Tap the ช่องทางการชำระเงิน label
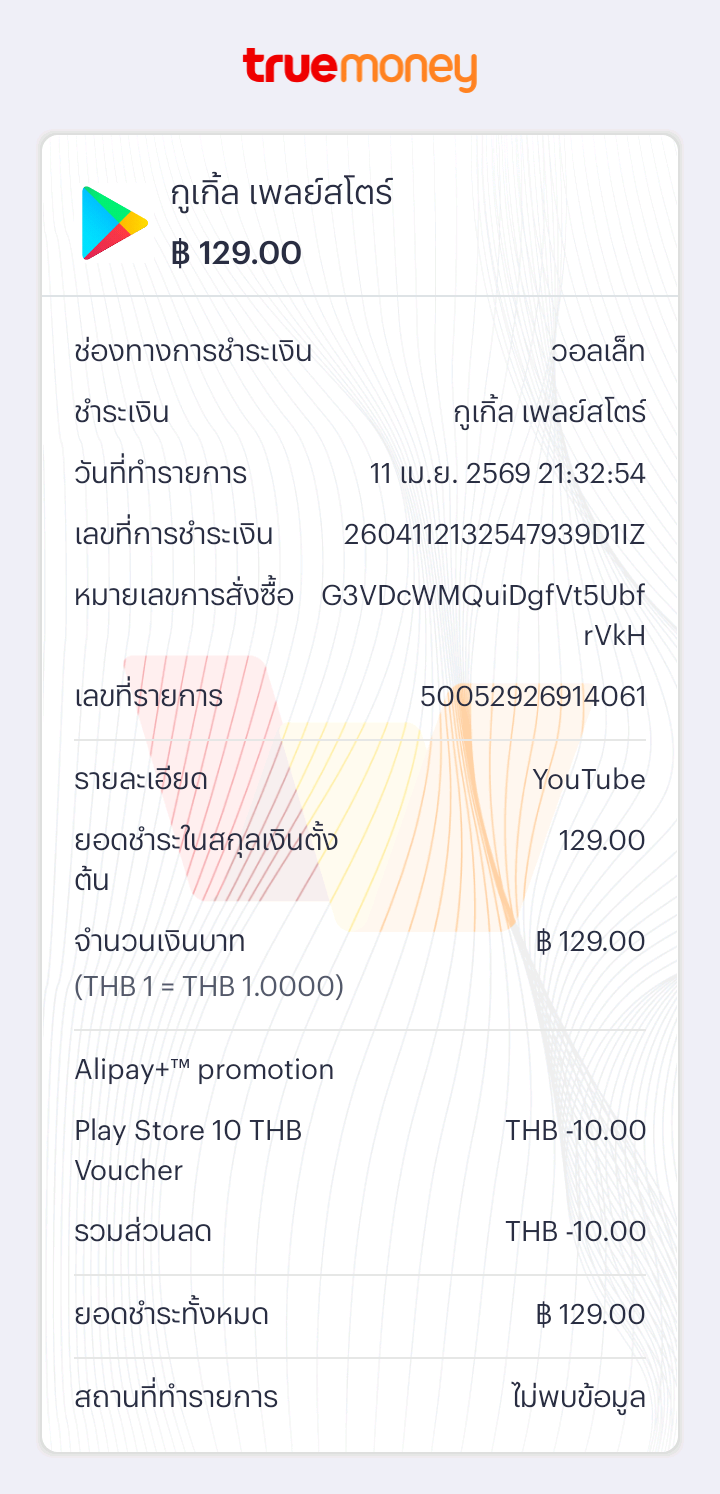Screen dimensions: 720x1494 coord(193,352)
